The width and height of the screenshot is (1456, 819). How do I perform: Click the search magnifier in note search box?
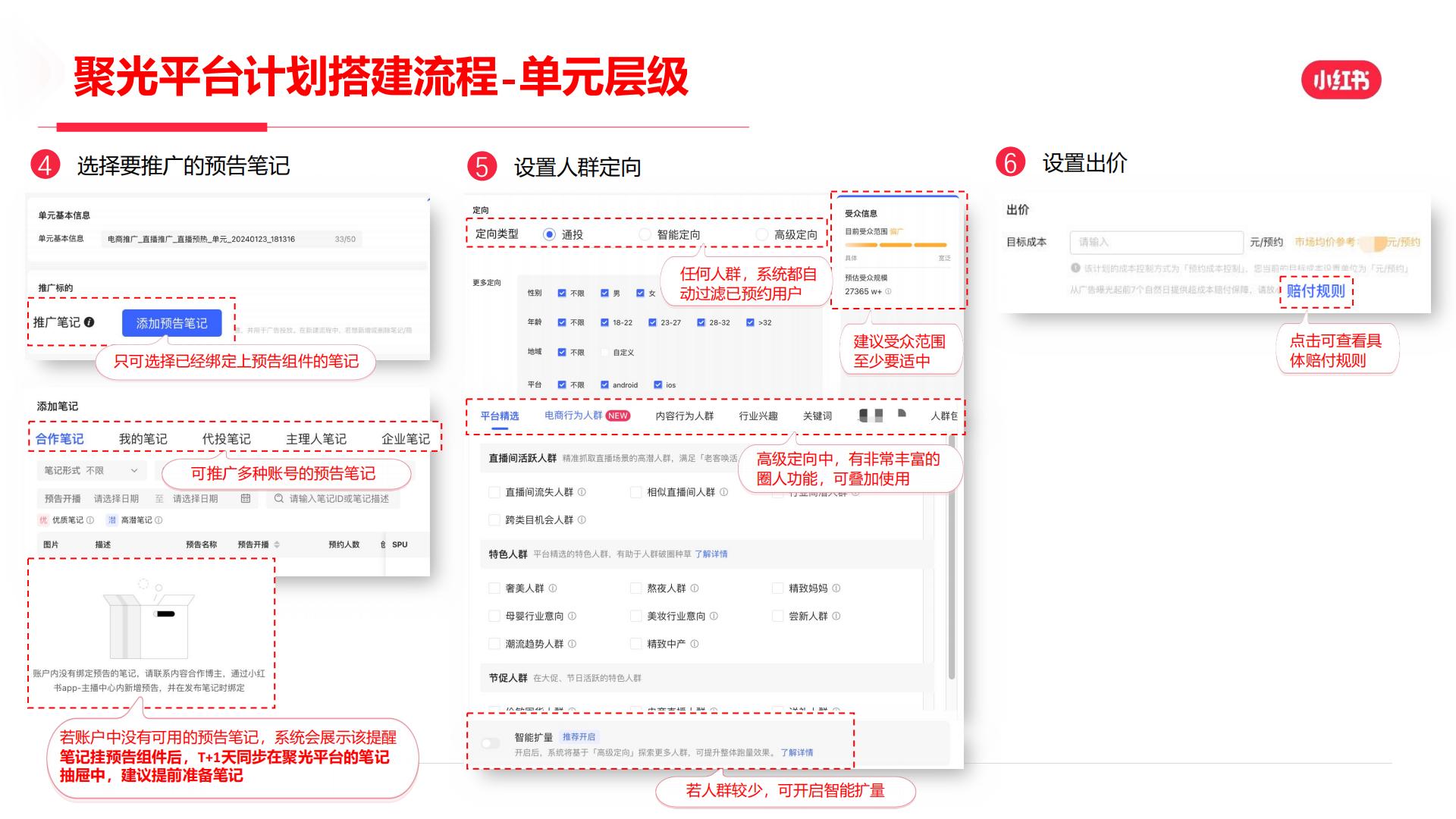click(279, 498)
